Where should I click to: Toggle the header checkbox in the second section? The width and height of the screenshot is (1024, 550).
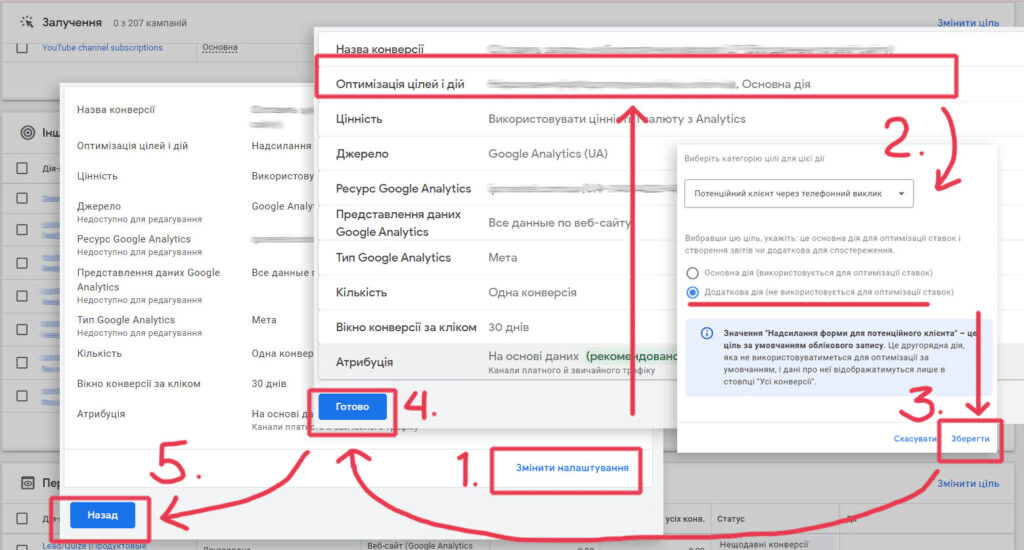(22, 169)
